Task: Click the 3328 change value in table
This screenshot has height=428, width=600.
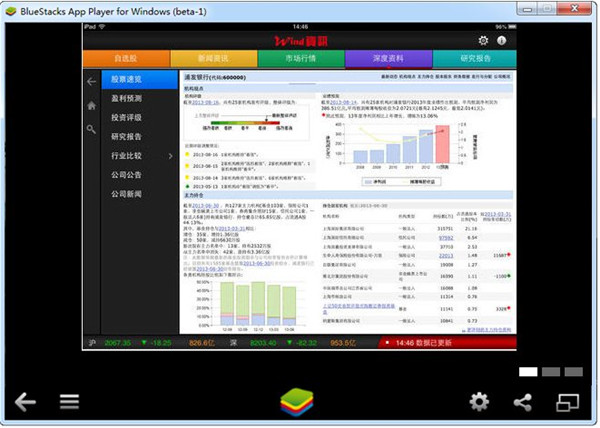Action: point(501,309)
